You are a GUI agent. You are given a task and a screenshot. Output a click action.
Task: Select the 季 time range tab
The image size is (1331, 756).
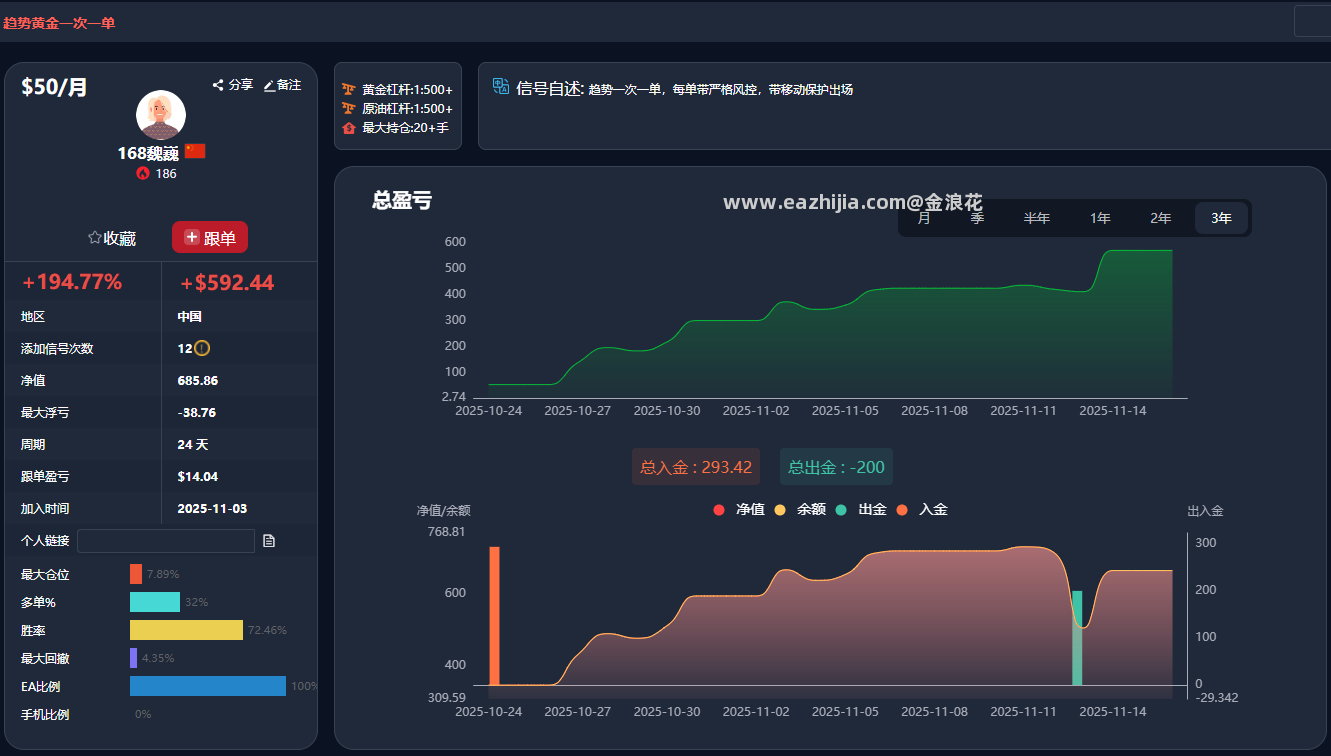977,218
